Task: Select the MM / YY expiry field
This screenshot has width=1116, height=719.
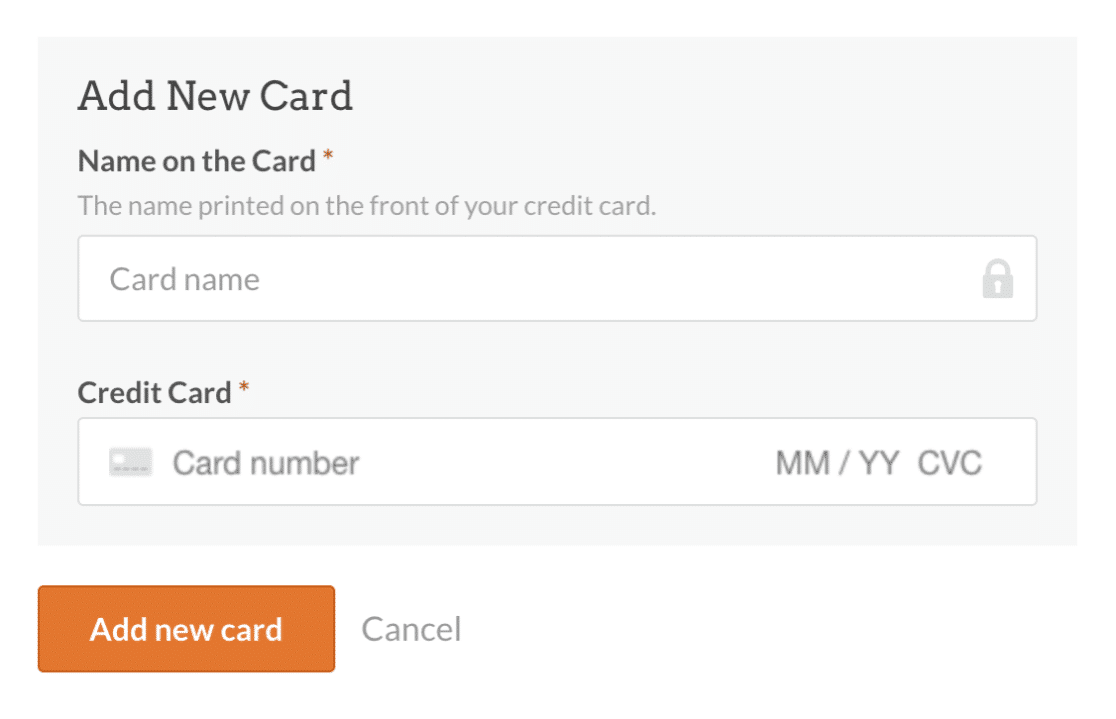Action: (837, 463)
